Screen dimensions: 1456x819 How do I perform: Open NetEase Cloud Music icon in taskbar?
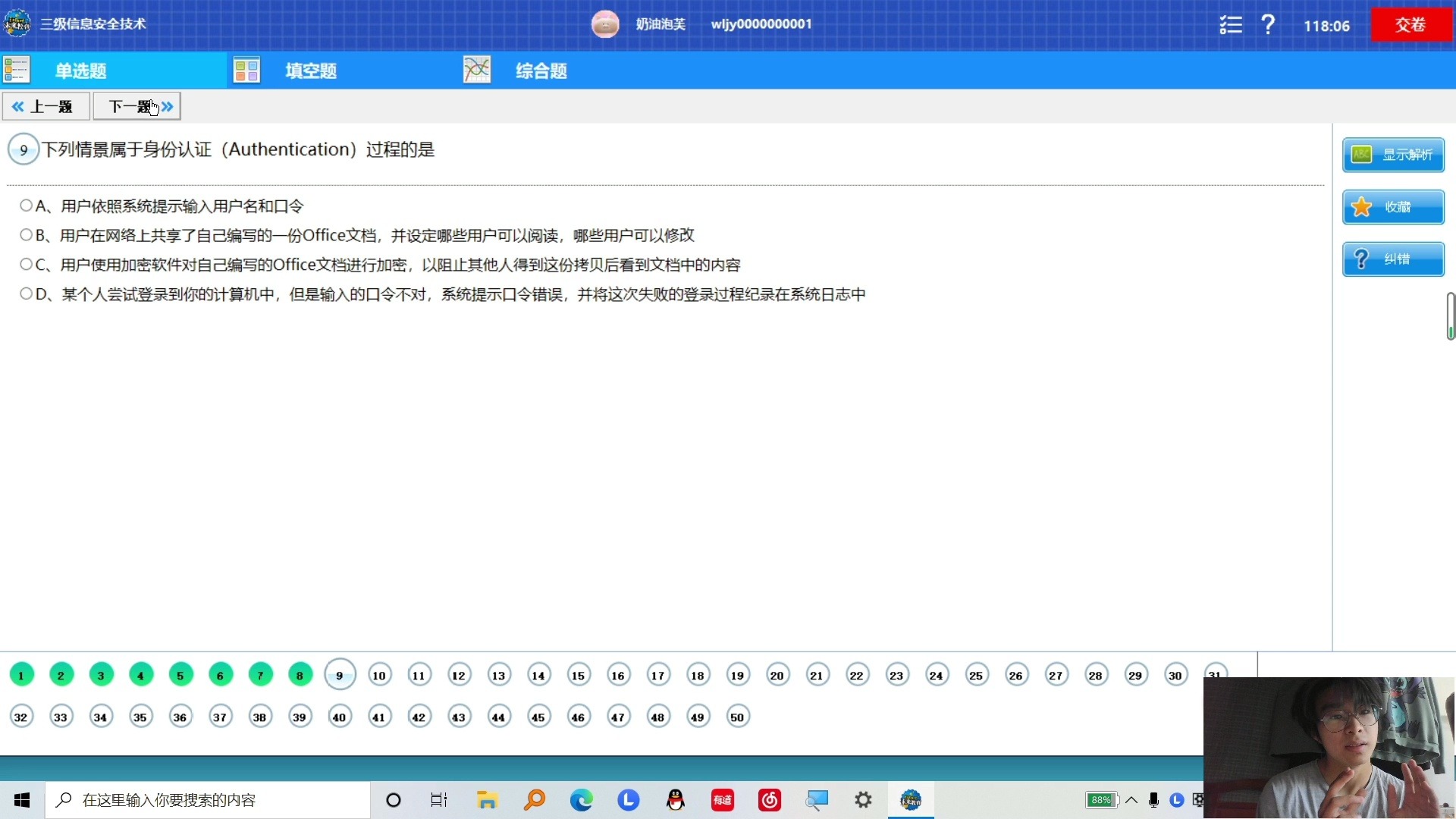(770, 800)
